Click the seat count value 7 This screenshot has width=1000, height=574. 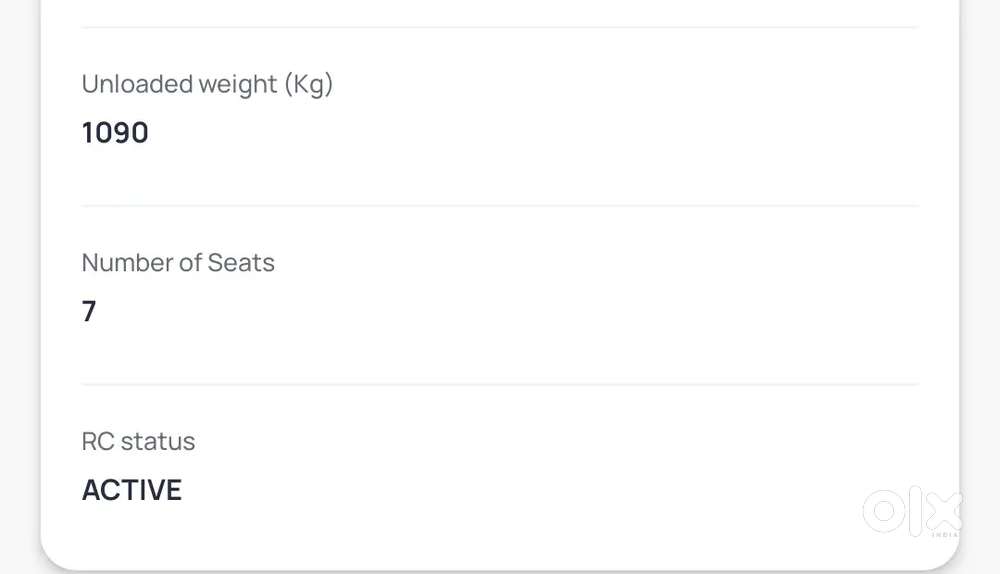[89, 311]
